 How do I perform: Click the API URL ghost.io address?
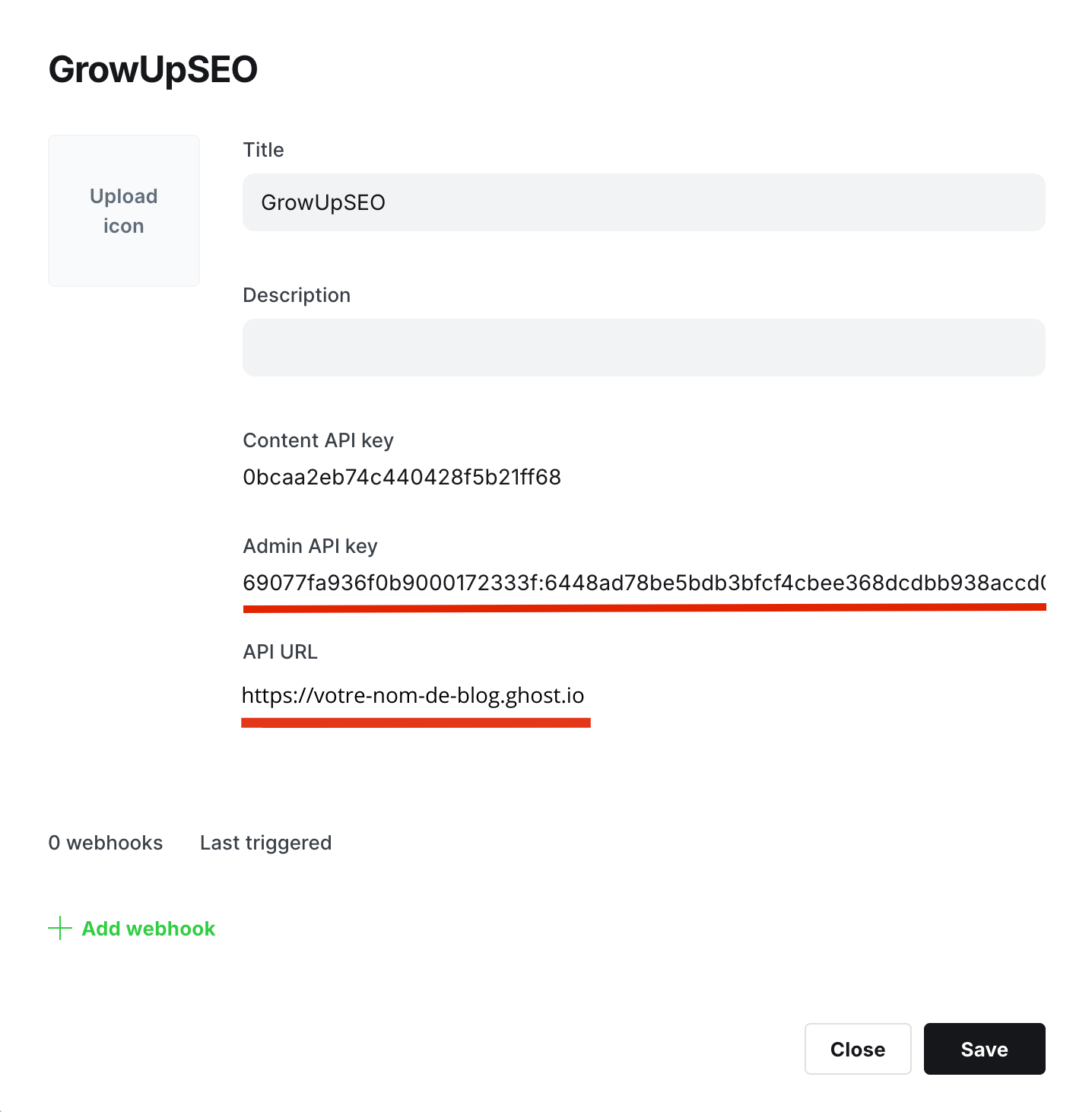tap(413, 696)
